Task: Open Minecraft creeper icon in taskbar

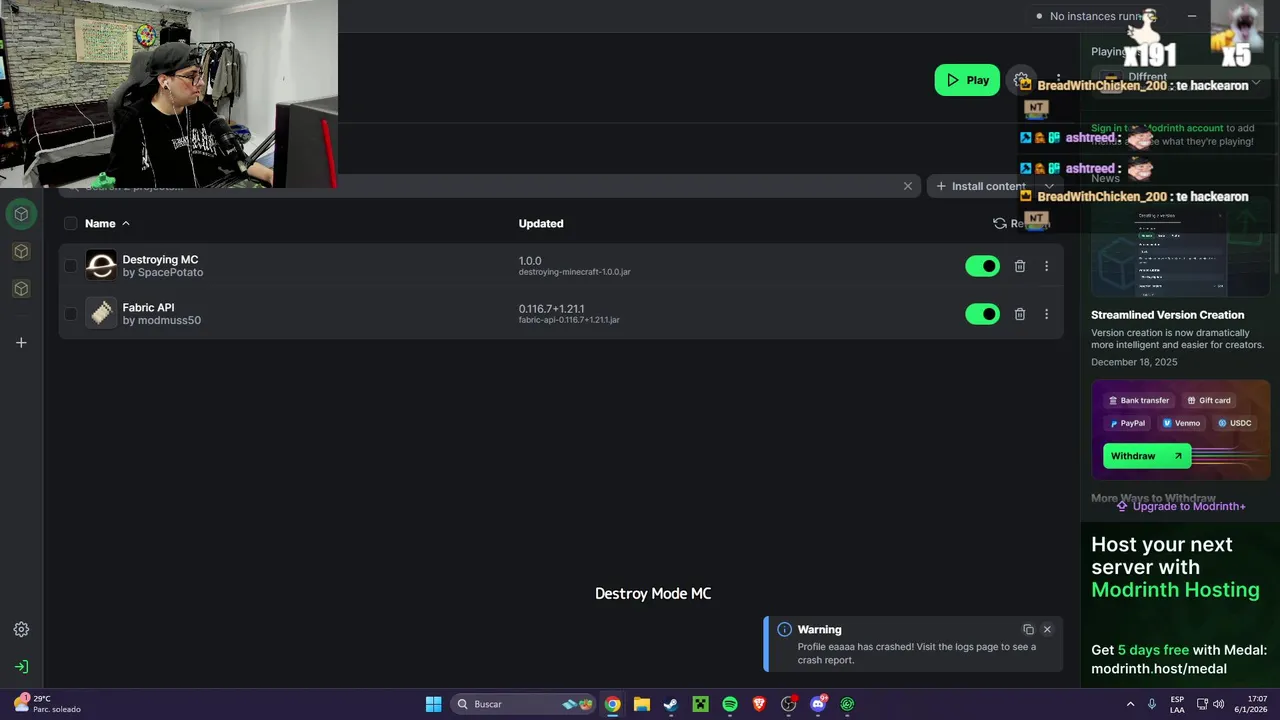Action: pyautogui.click(x=700, y=704)
